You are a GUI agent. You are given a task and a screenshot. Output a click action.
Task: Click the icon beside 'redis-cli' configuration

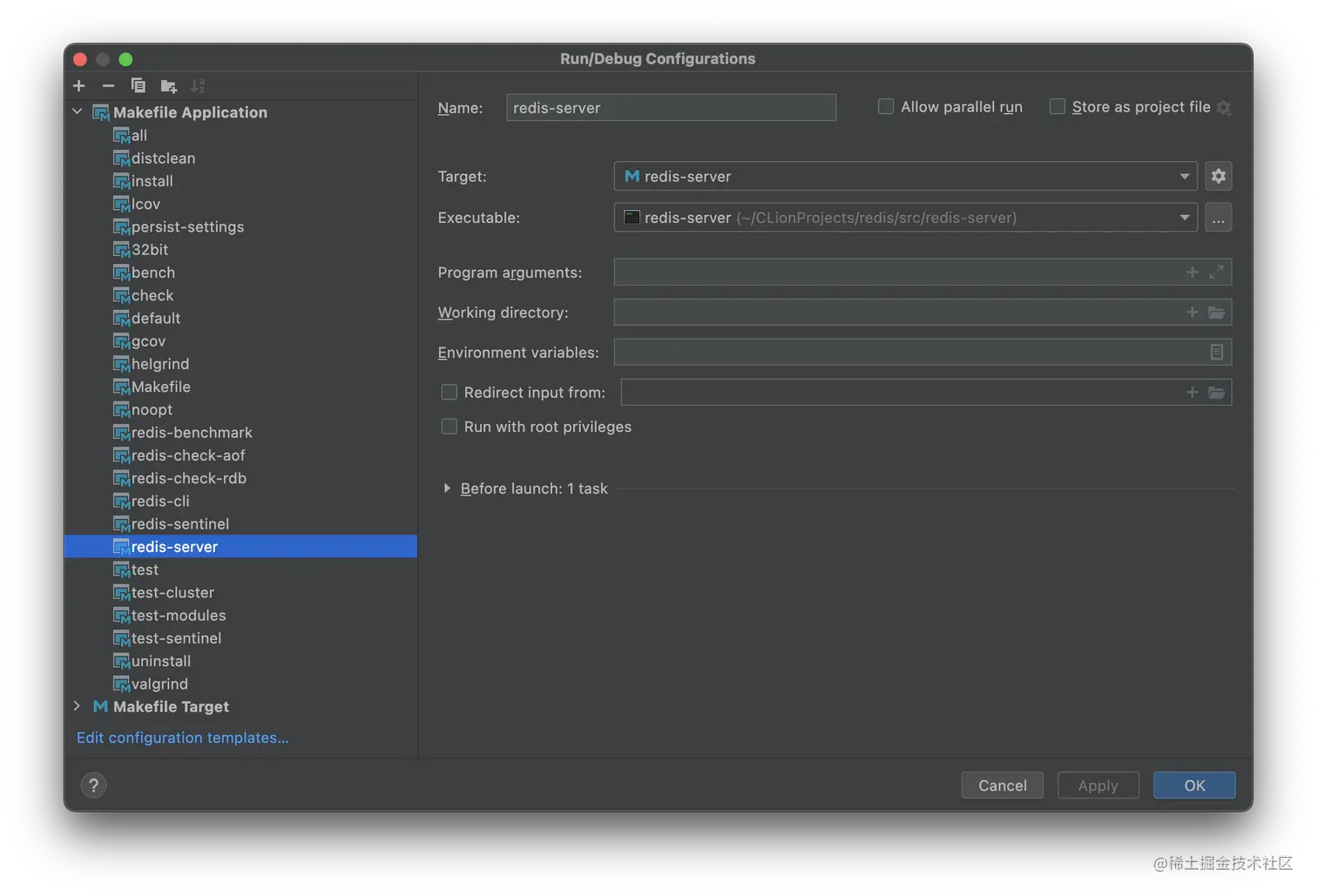click(121, 502)
